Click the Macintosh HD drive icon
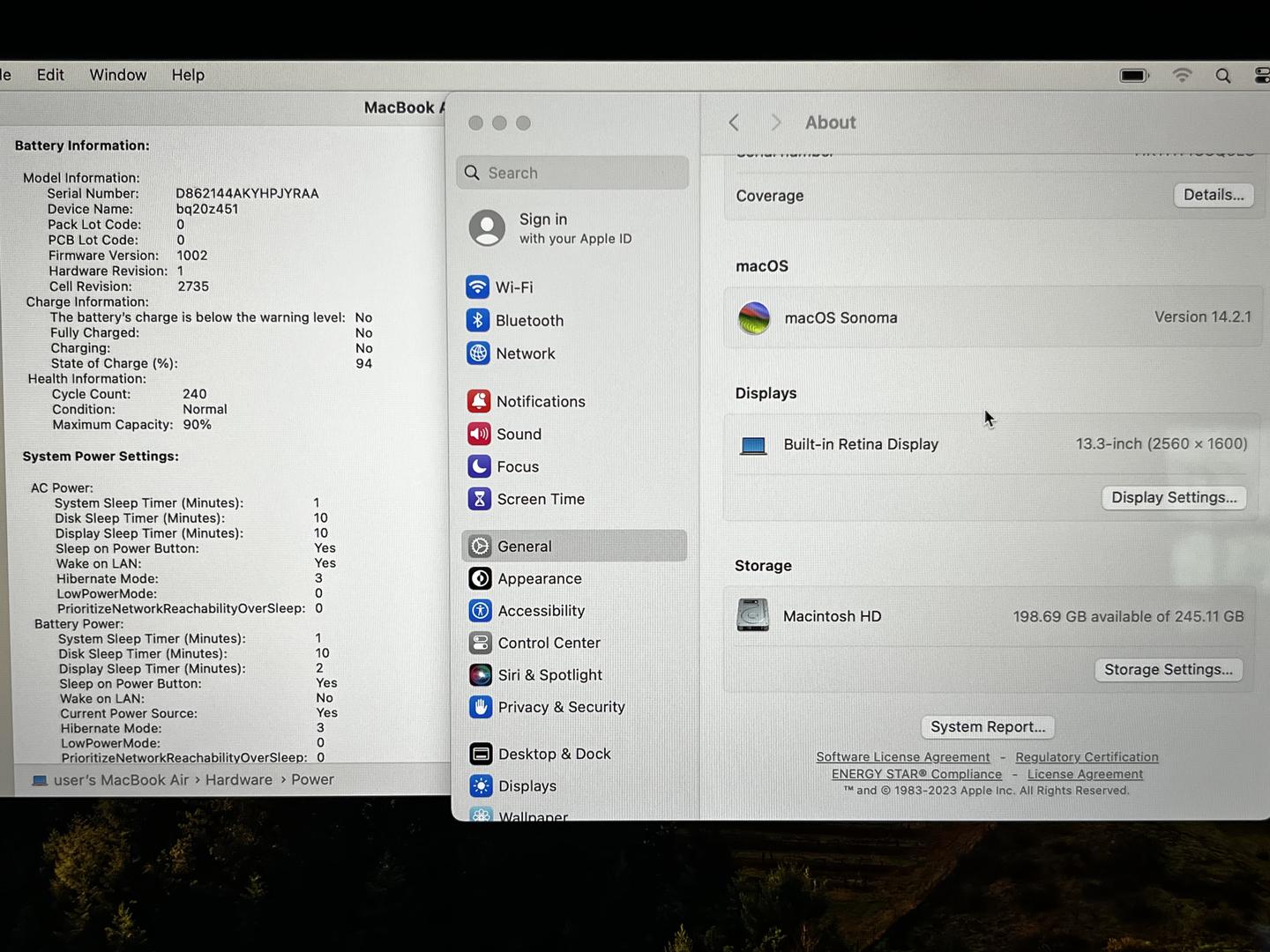Image resolution: width=1270 pixels, height=952 pixels. tap(752, 615)
